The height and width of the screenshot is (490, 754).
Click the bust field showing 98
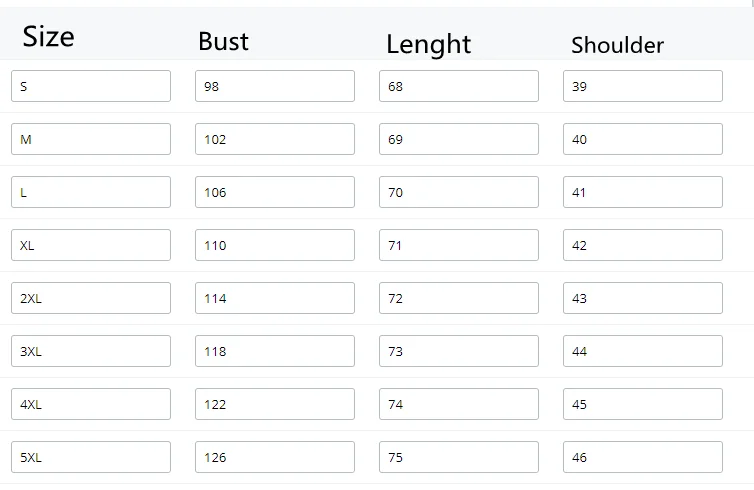pos(275,86)
